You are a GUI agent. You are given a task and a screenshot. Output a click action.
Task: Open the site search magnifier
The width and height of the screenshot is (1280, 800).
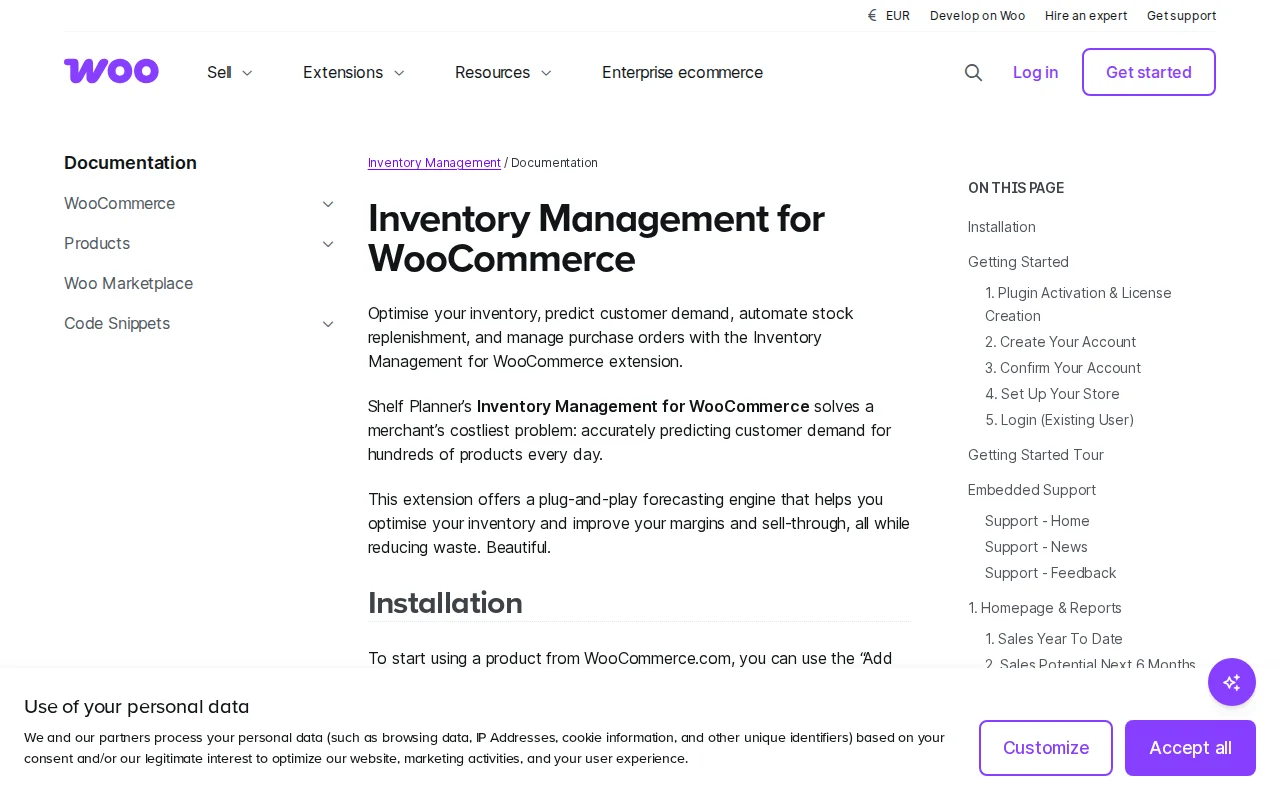click(x=973, y=72)
